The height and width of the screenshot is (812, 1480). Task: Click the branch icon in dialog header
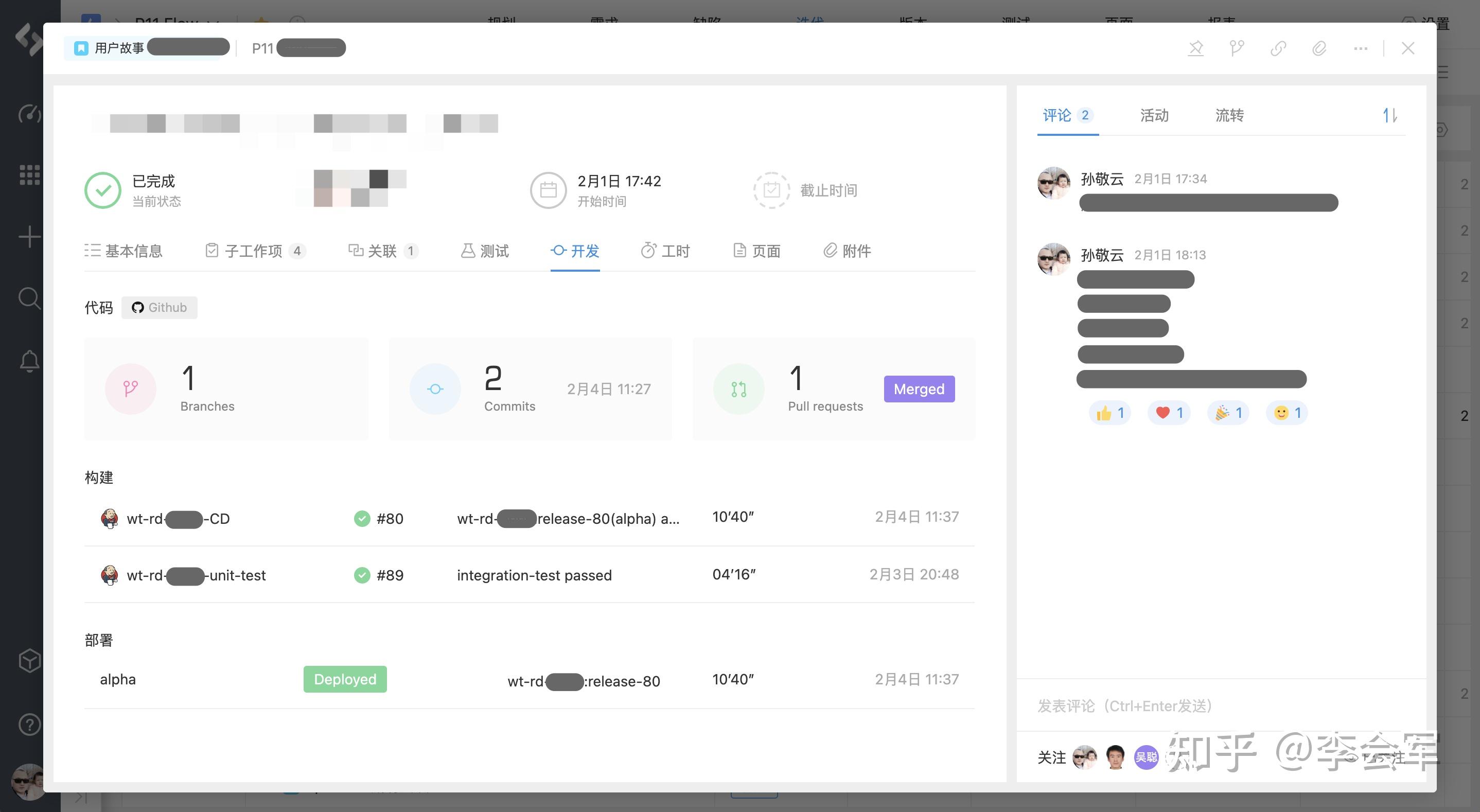point(1237,48)
